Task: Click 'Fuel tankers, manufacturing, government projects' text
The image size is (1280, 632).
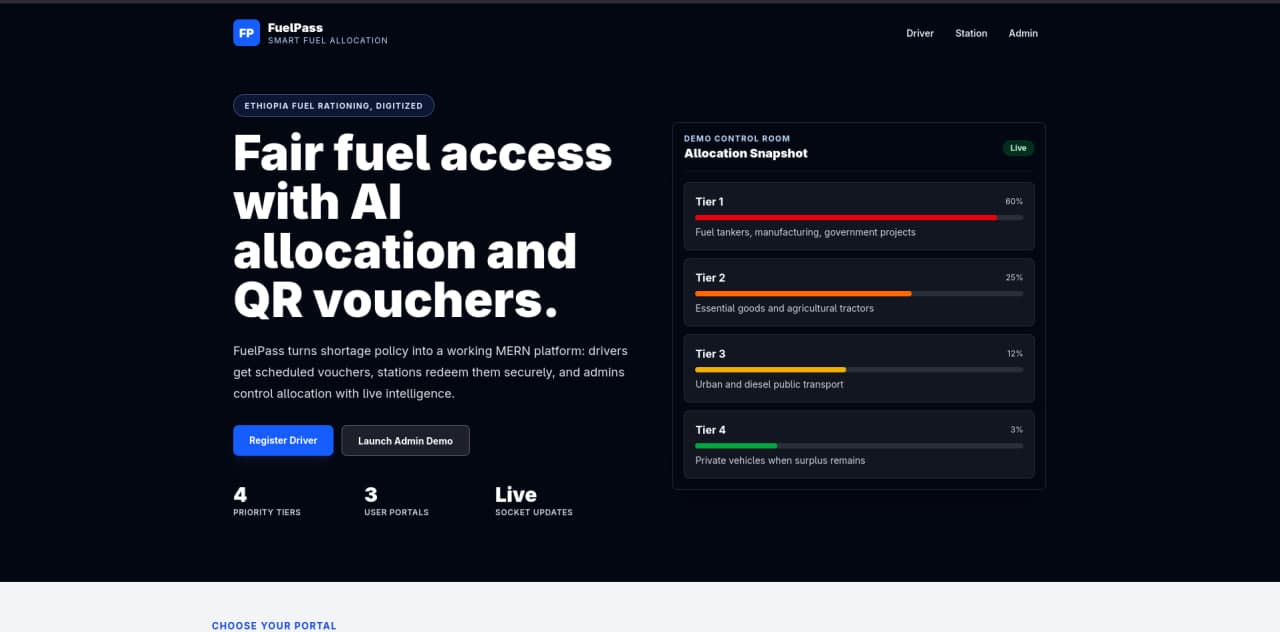Action: (805, 232)
